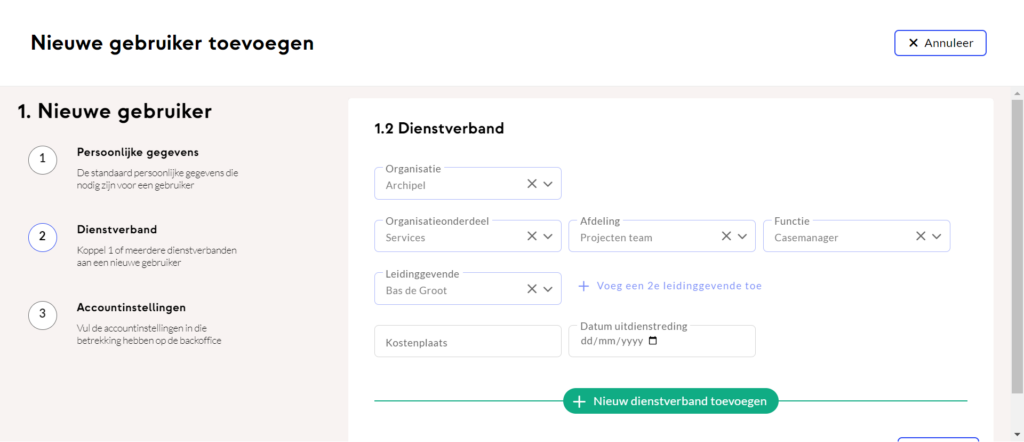Click the step 1 circle icon

click(x=42, y=160)
